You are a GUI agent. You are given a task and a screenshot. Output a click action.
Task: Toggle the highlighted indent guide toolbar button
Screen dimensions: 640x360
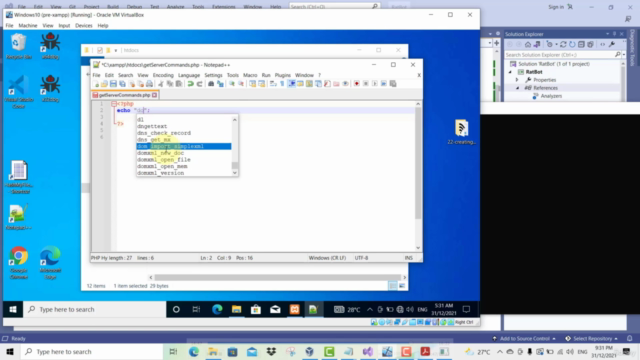click(291, 84)
